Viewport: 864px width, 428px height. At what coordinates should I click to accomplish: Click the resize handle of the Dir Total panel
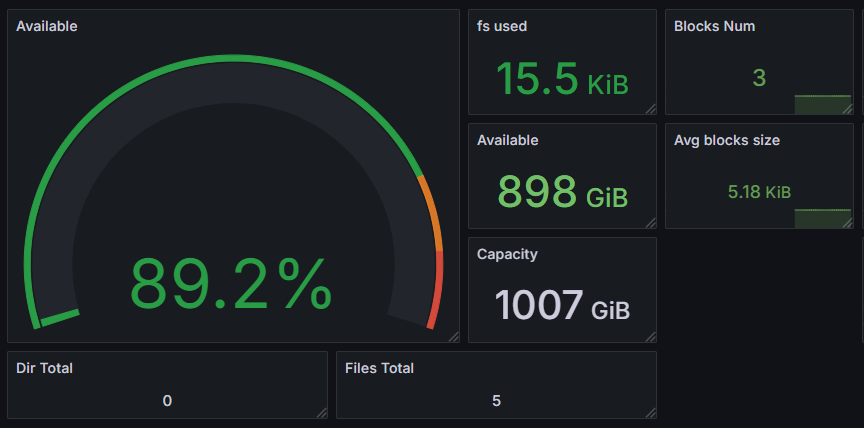coord(321,412)
